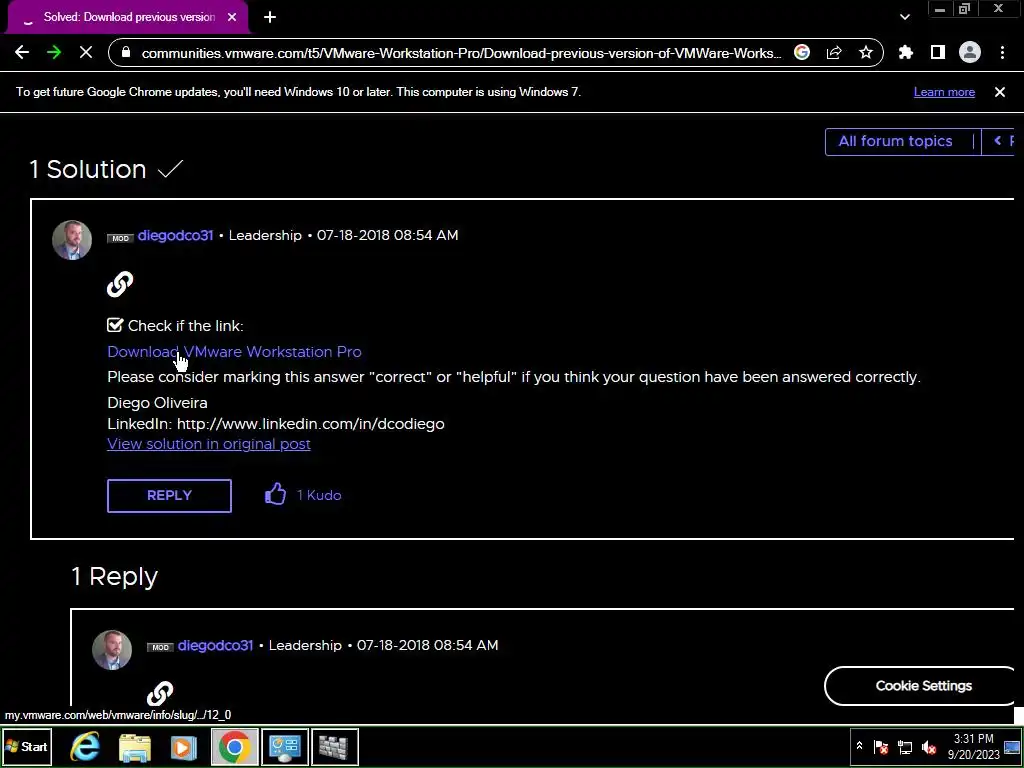Open Chrome's three-dot menu
The height and width of the screenshot is (768, 1024).
(1002, 53)
